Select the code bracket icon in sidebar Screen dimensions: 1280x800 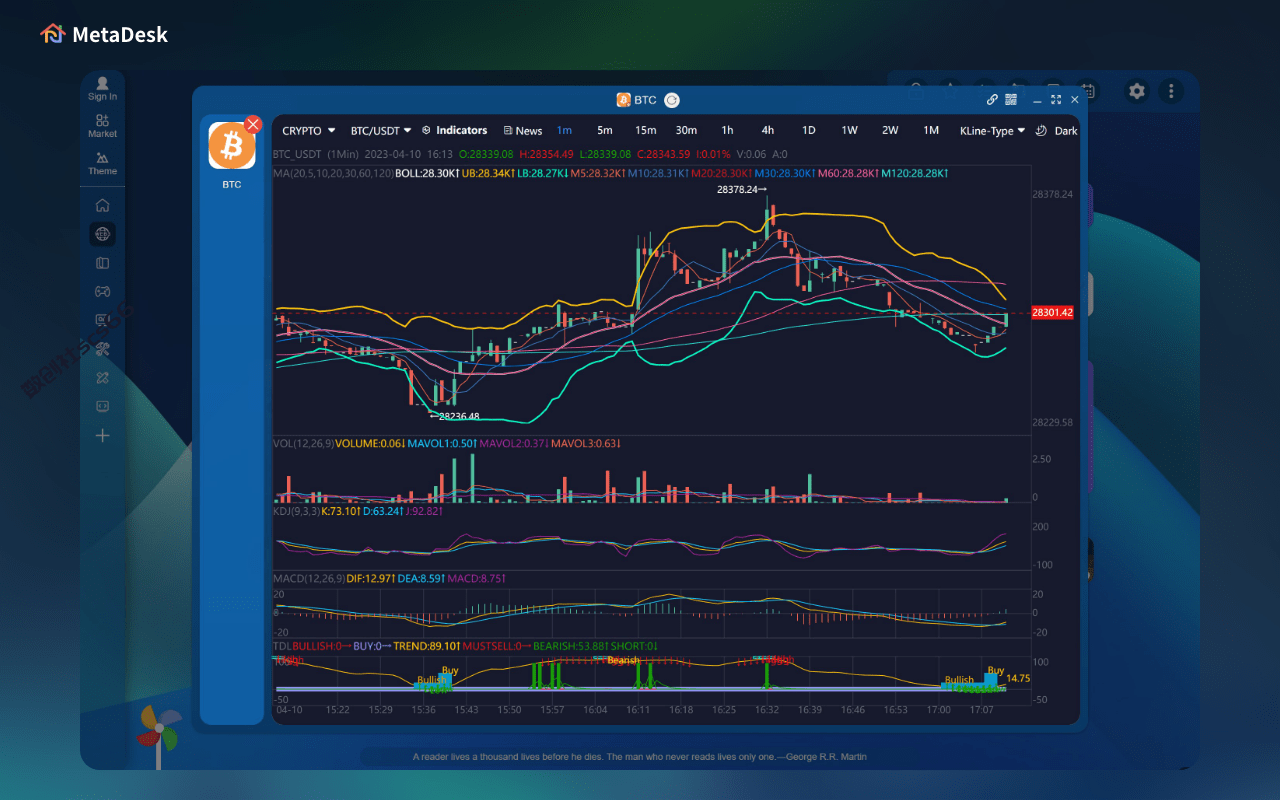click(x=102, y=406)
